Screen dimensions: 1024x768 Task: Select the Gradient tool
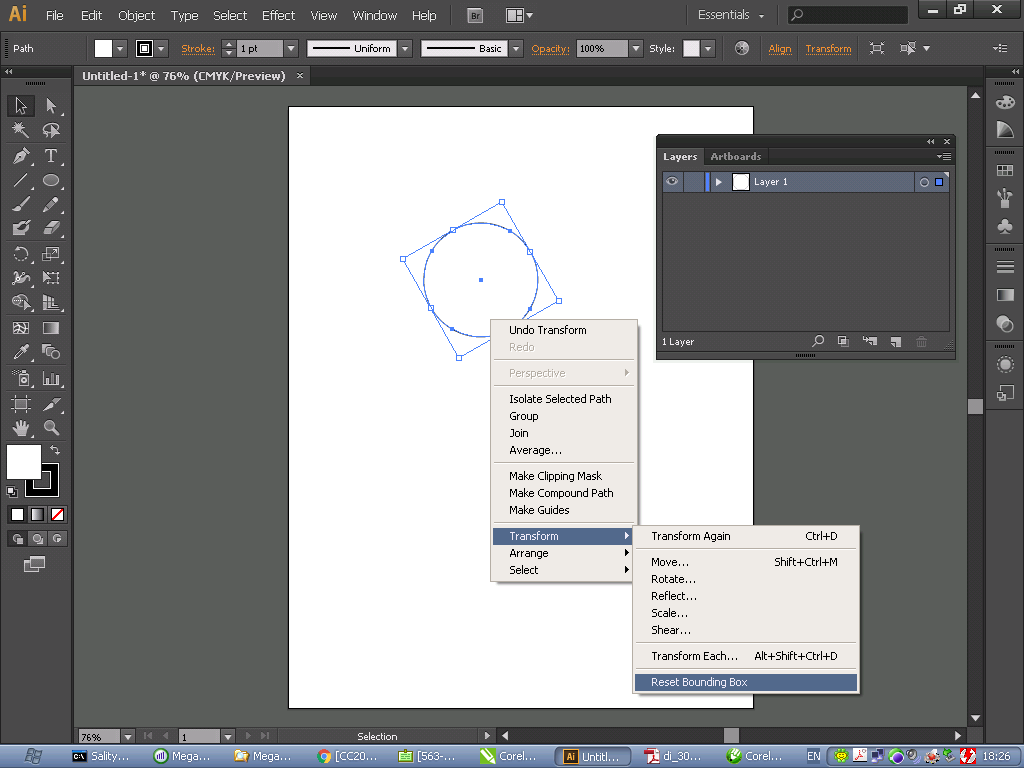[x=51, y=328]
